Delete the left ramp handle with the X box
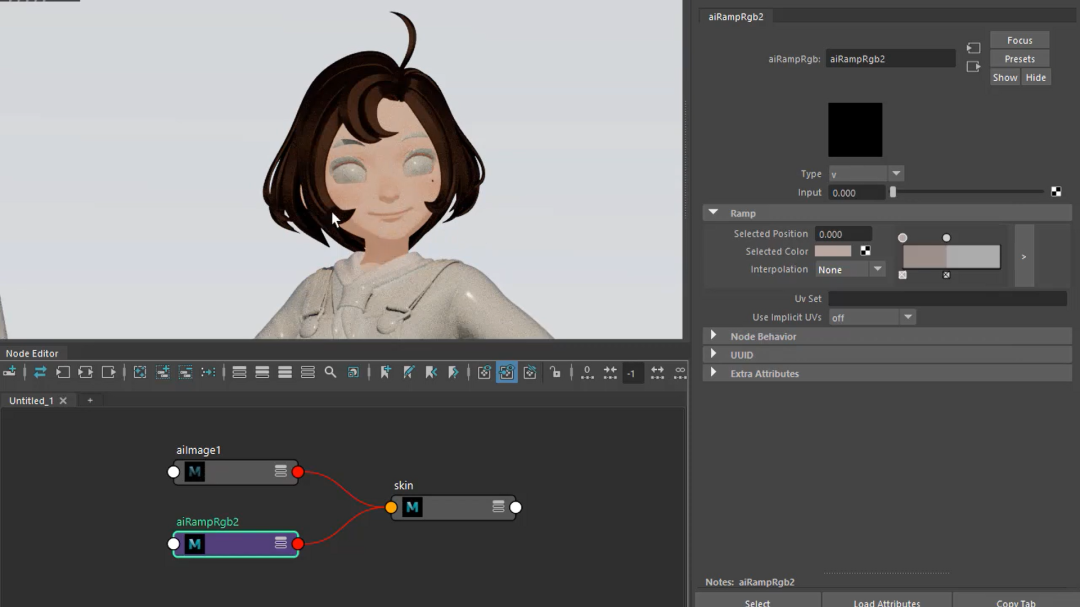The width and height of the screenshot is (1080, 607). pos(903,275)
